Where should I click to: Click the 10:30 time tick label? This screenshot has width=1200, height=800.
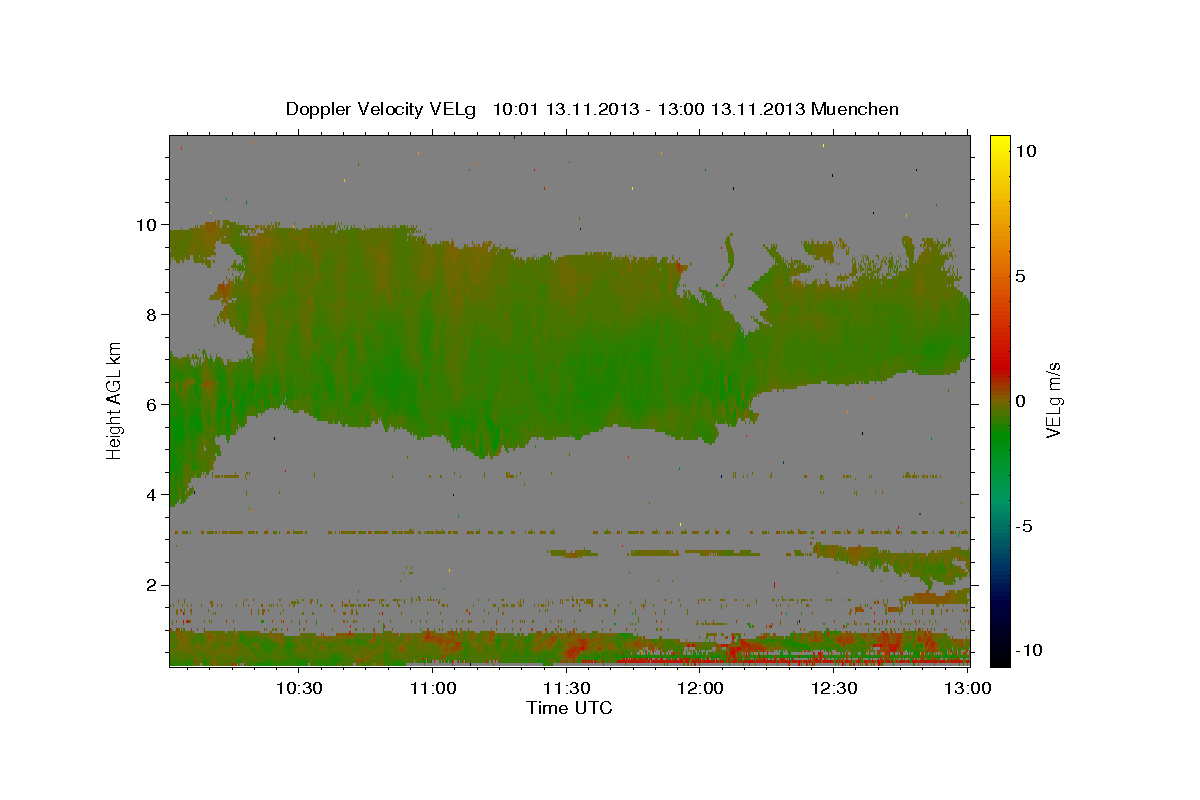click(299, 688)
